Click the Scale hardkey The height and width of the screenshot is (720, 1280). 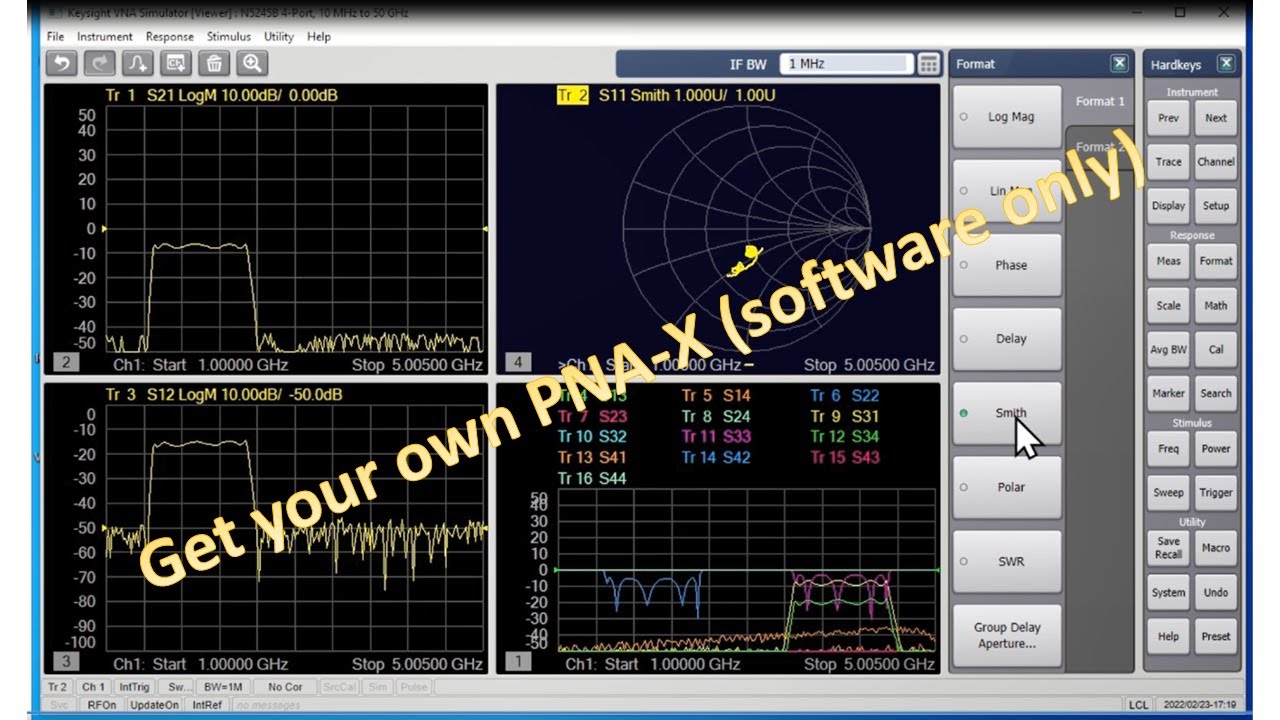(1168, 306)
